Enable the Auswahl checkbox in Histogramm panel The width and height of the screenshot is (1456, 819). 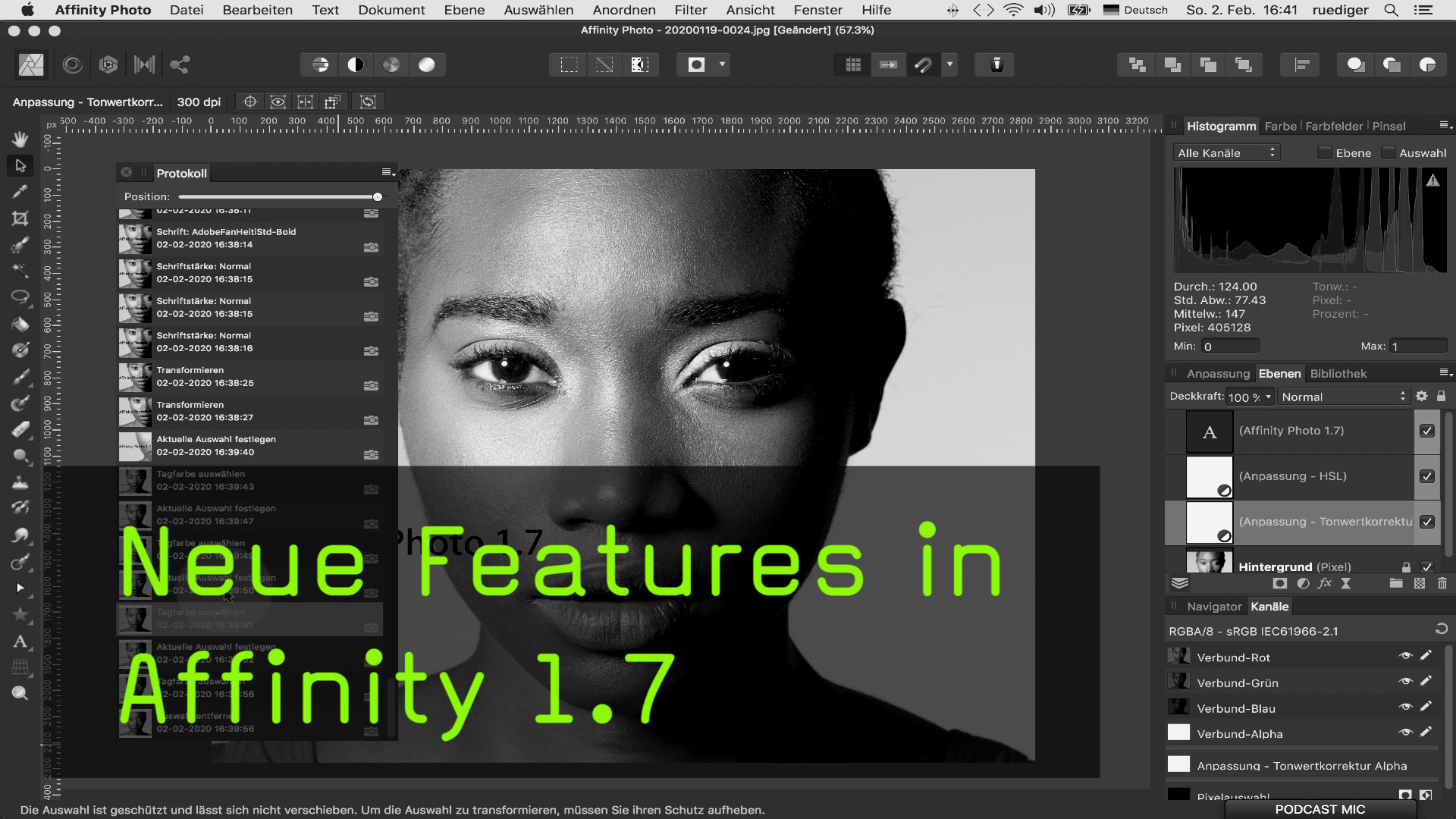tap(1389, 153)
